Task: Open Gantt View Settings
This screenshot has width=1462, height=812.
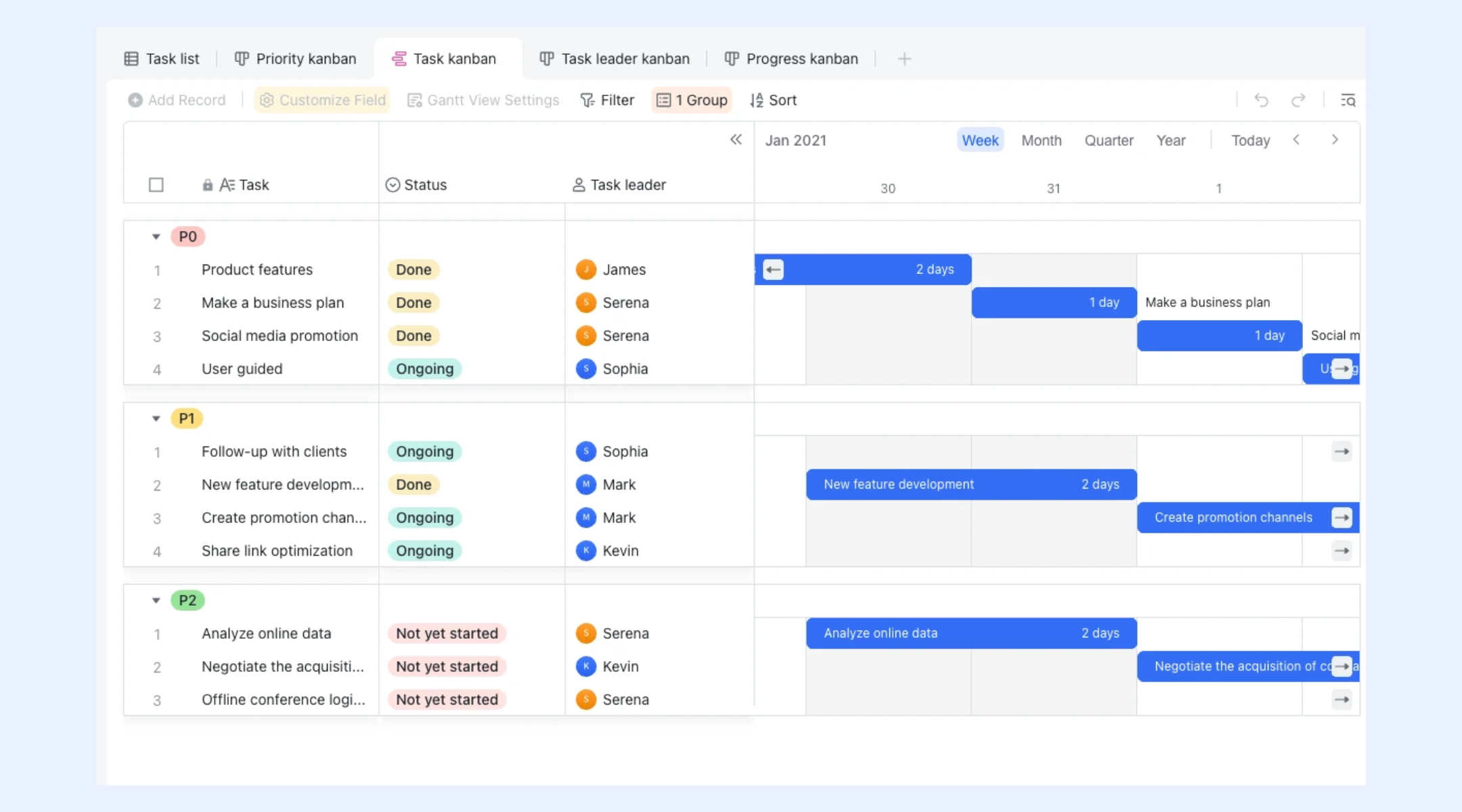Action: click(x=483, y=100)
